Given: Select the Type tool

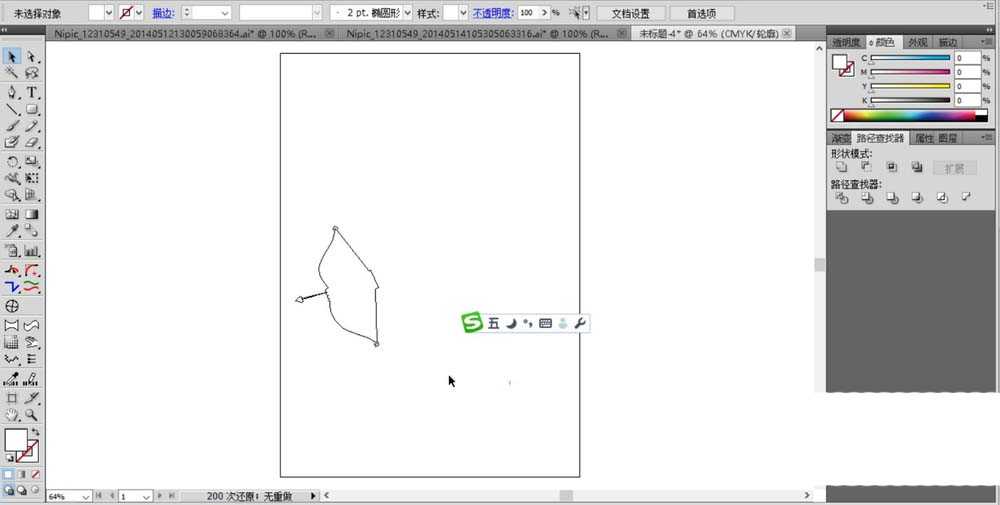Looking at the screenshot, I should [32, 92].
